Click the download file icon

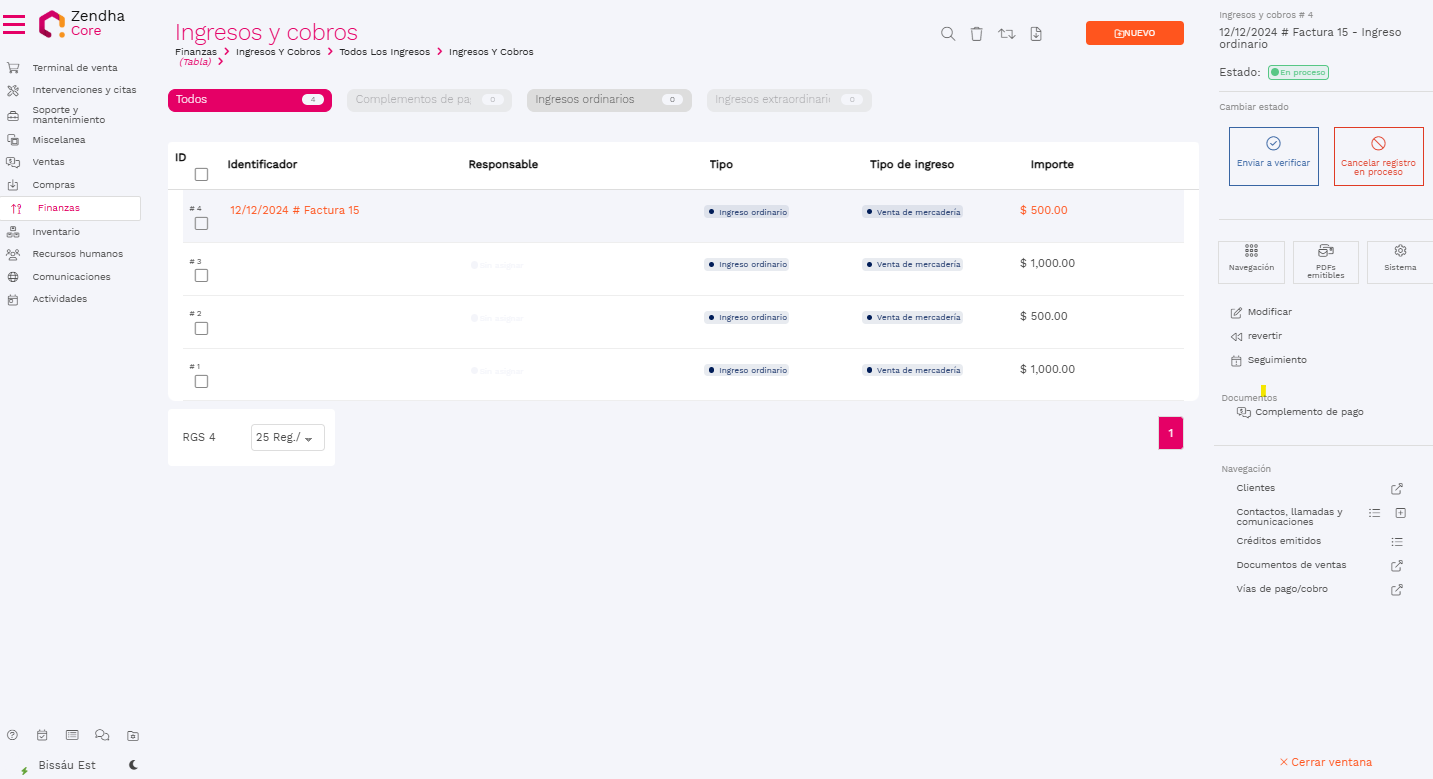(1036, 34)
